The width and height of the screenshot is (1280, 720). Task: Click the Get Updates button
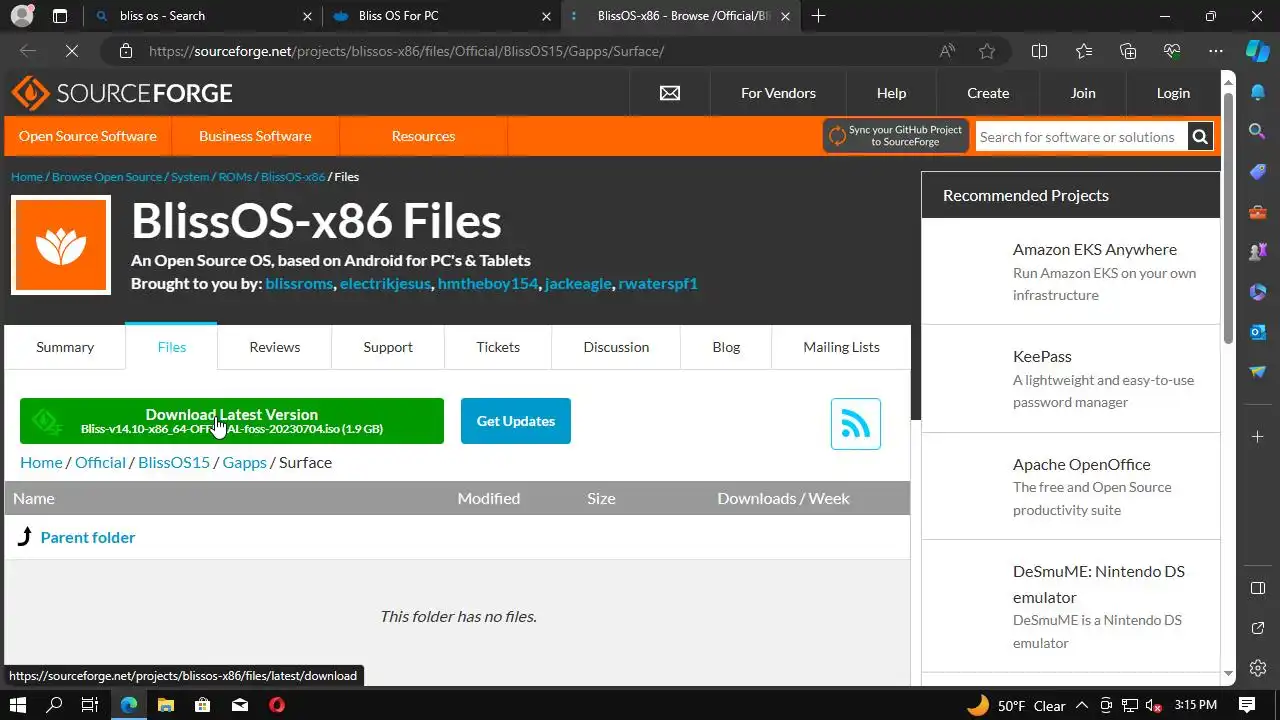(x=516, y=421)
